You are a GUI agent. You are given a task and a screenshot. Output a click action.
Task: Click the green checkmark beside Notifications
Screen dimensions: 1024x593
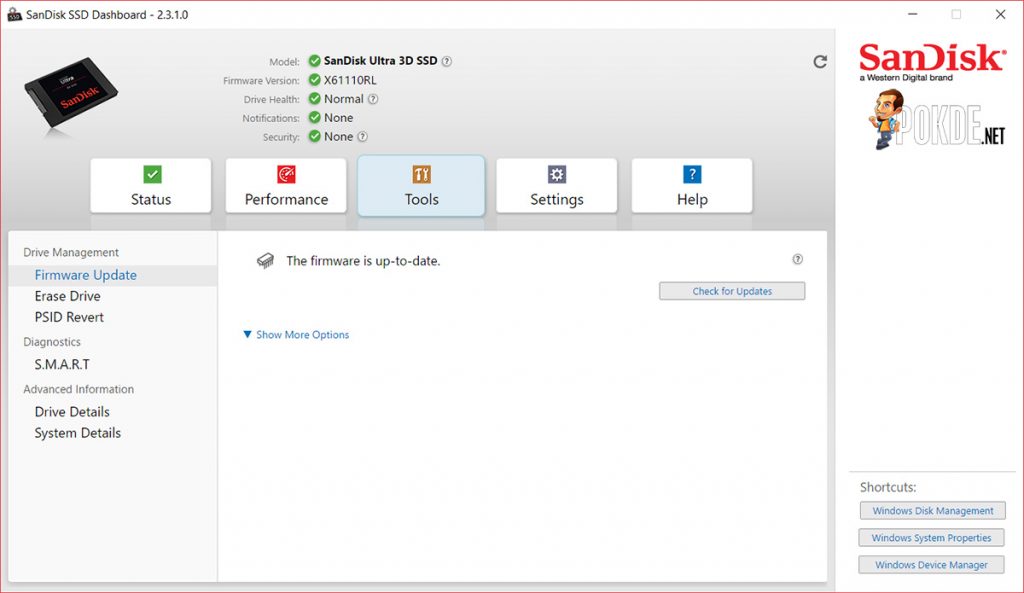315,118
